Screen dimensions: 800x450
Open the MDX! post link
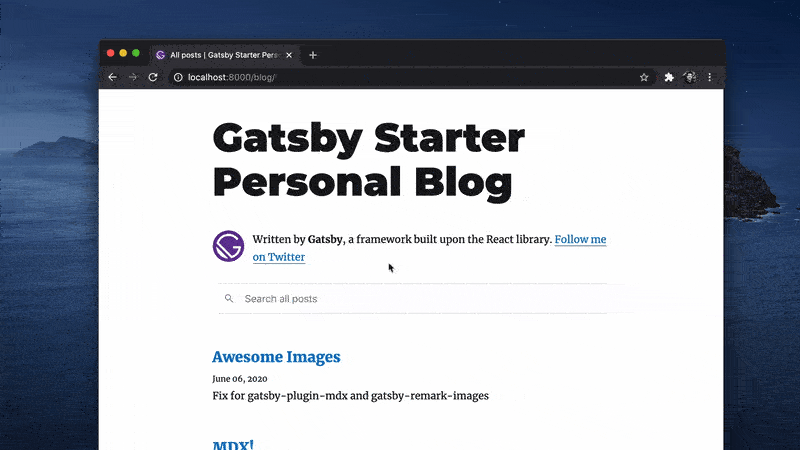point(233,444)
